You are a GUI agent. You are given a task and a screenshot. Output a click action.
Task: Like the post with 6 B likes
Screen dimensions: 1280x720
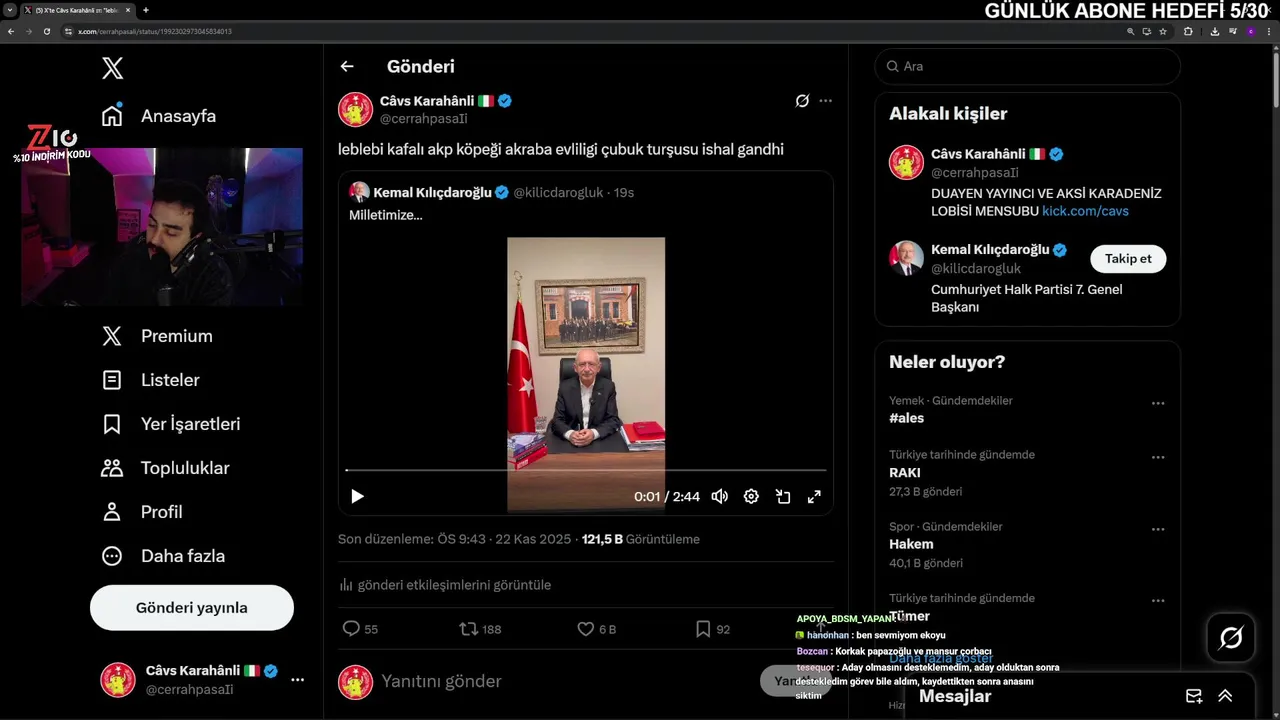point(597,629)
